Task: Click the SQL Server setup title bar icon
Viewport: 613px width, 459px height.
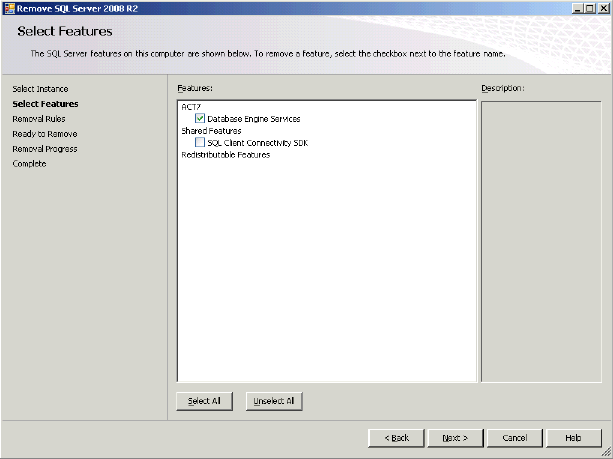Action: (9, 9)
